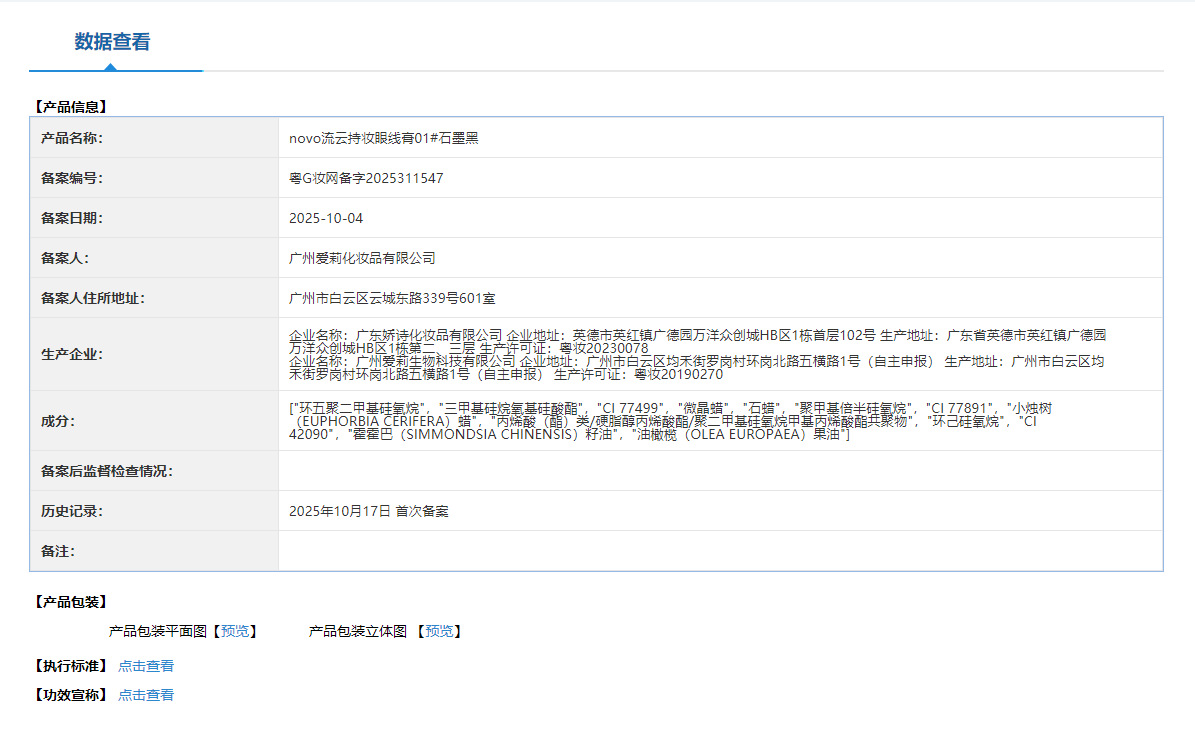Preview the 产品包装平面图 image

(235, 632)
